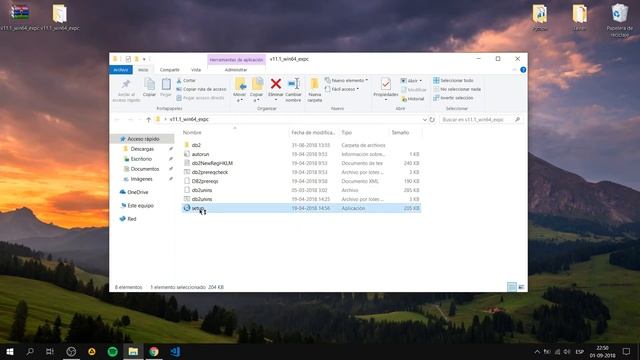
Task: Open Google Chrome from the taskbar
Action: point(154,351)
